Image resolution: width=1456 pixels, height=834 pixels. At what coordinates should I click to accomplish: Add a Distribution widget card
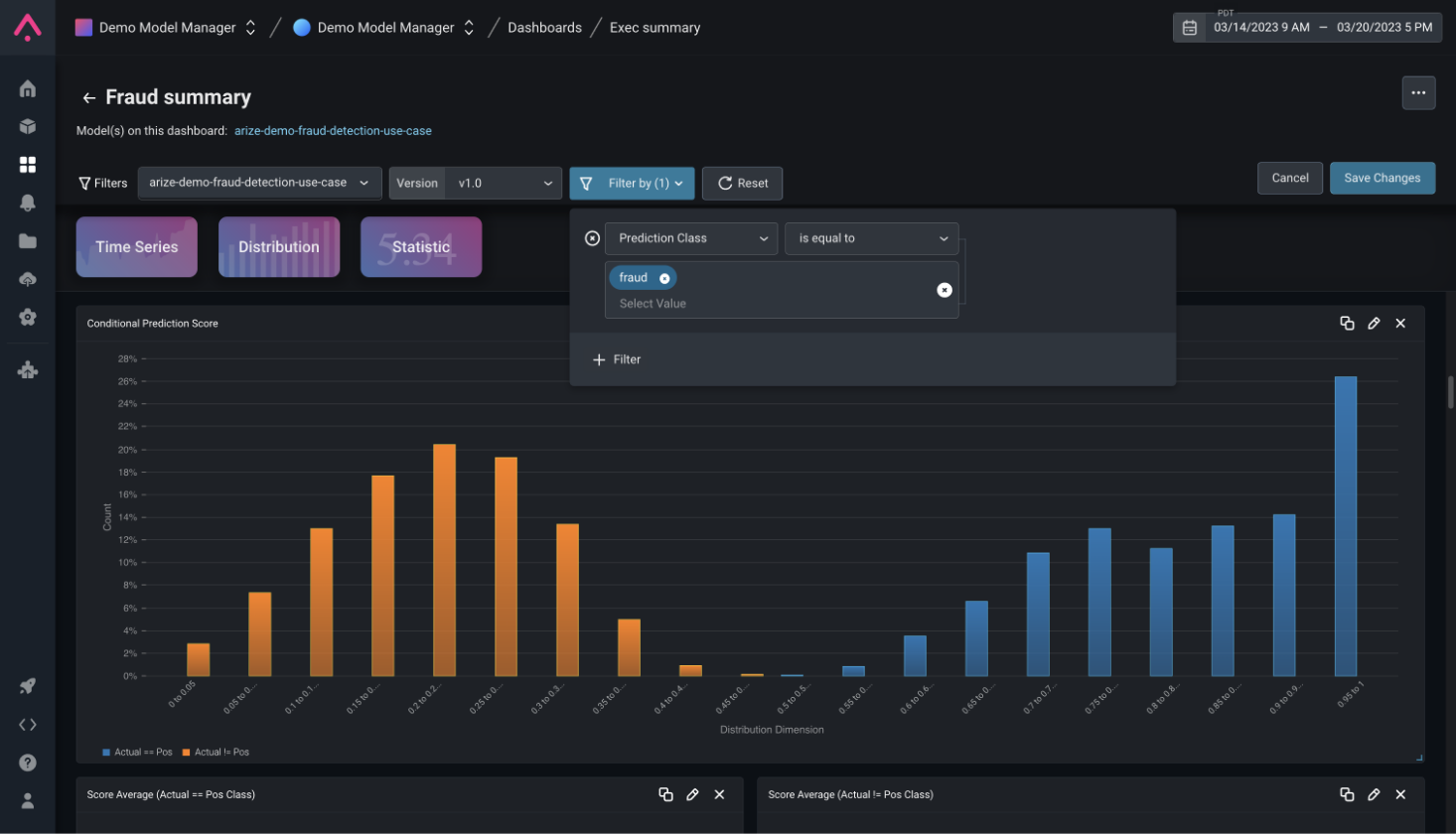pyautogui.click(x=279, y=247)
